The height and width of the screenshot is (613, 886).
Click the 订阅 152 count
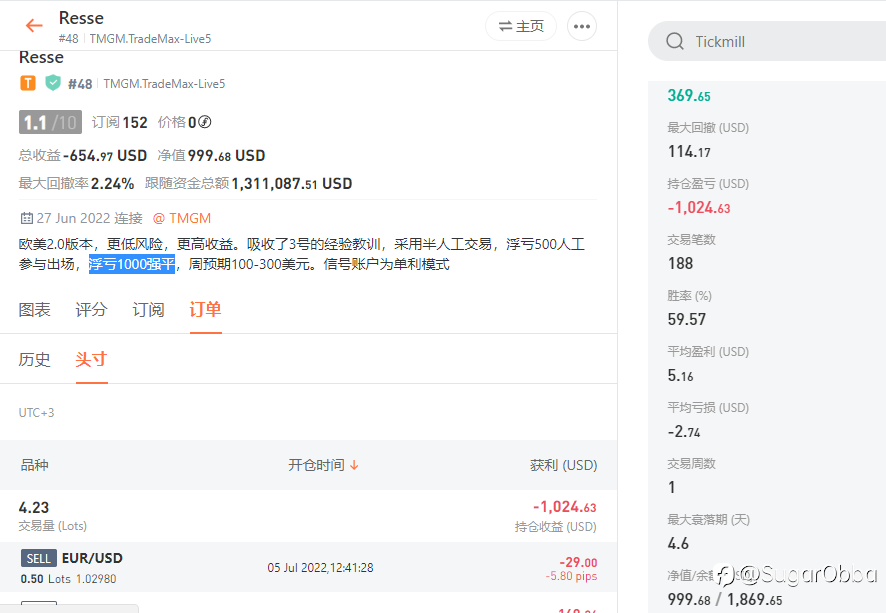[x=120, y=122]
